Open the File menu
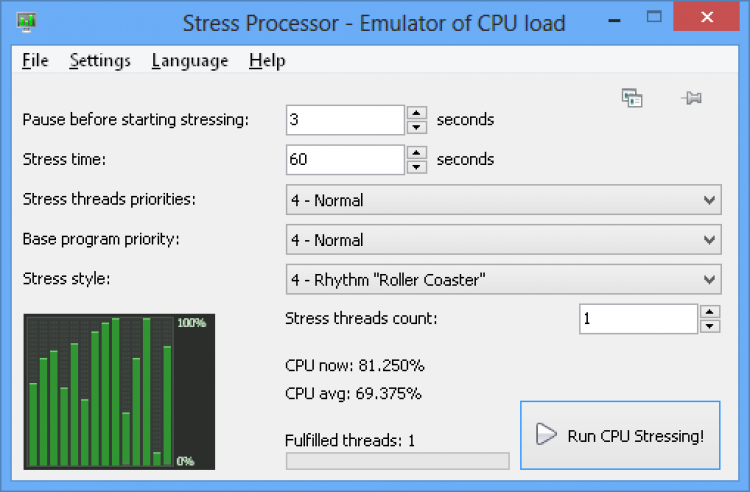Image resolution: width=750 pixels, height=492 pixels. click(x=35, y=61)
